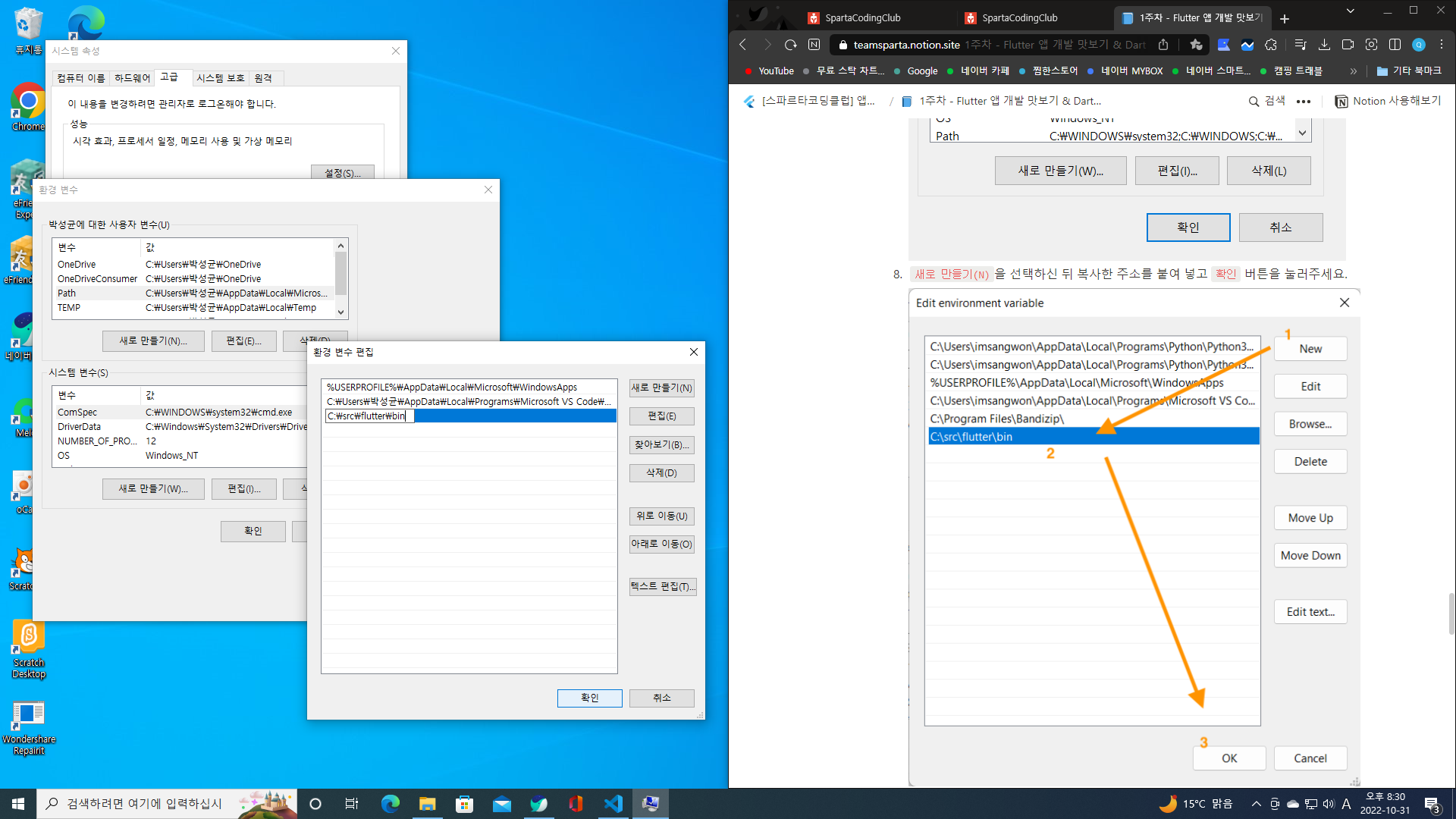
Task: Click 설정(S) in system properties window
Action: [x=343, y=173]
